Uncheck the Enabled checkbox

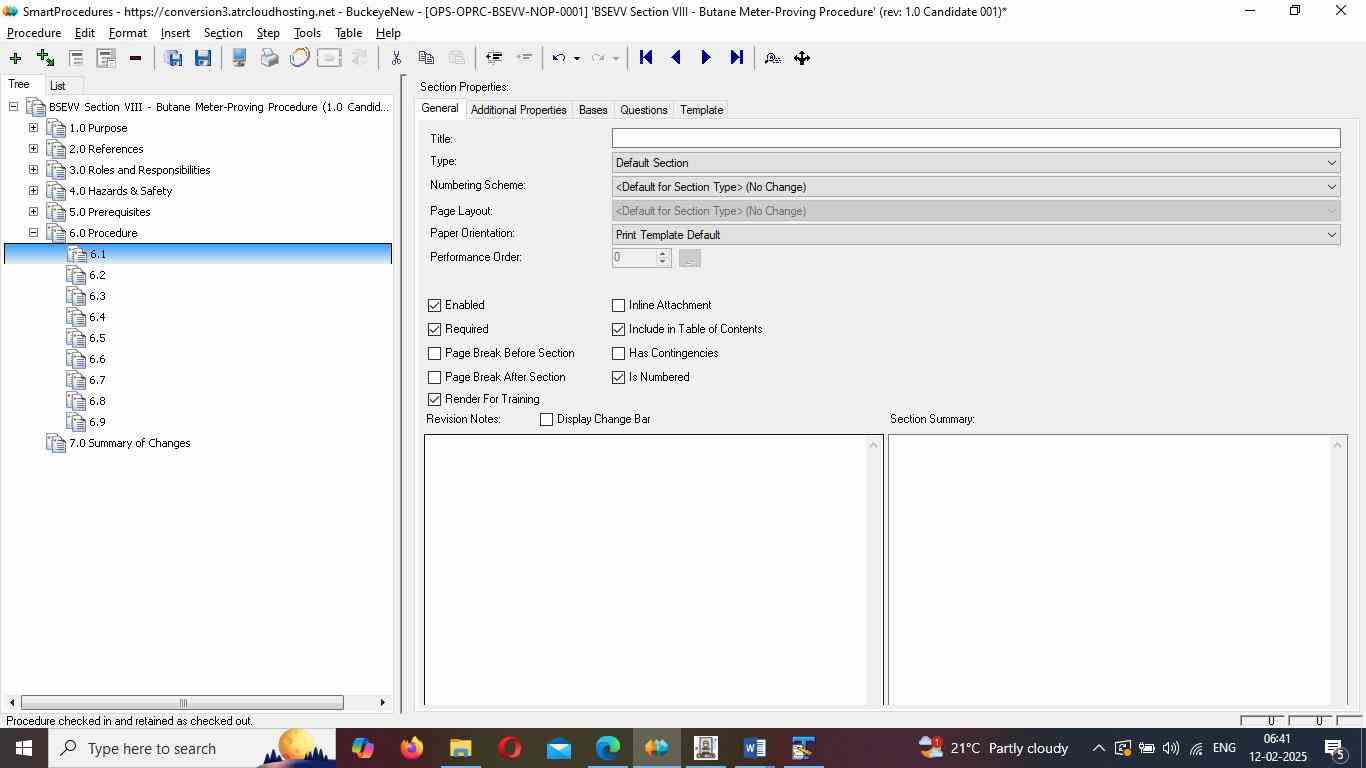coord(434,305)
